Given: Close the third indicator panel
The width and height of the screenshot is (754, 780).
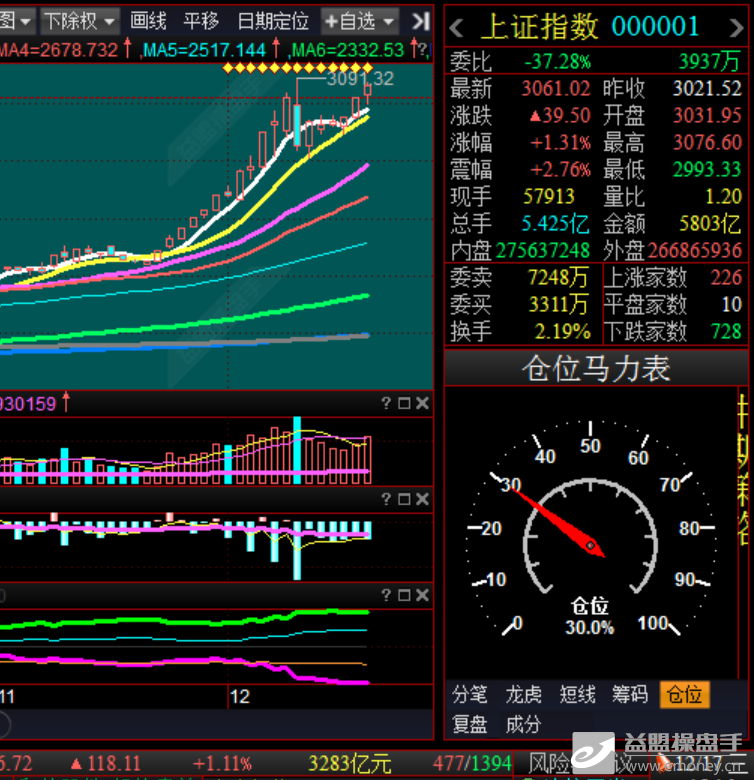Looking at the screenshot, I should pos(422,595).
